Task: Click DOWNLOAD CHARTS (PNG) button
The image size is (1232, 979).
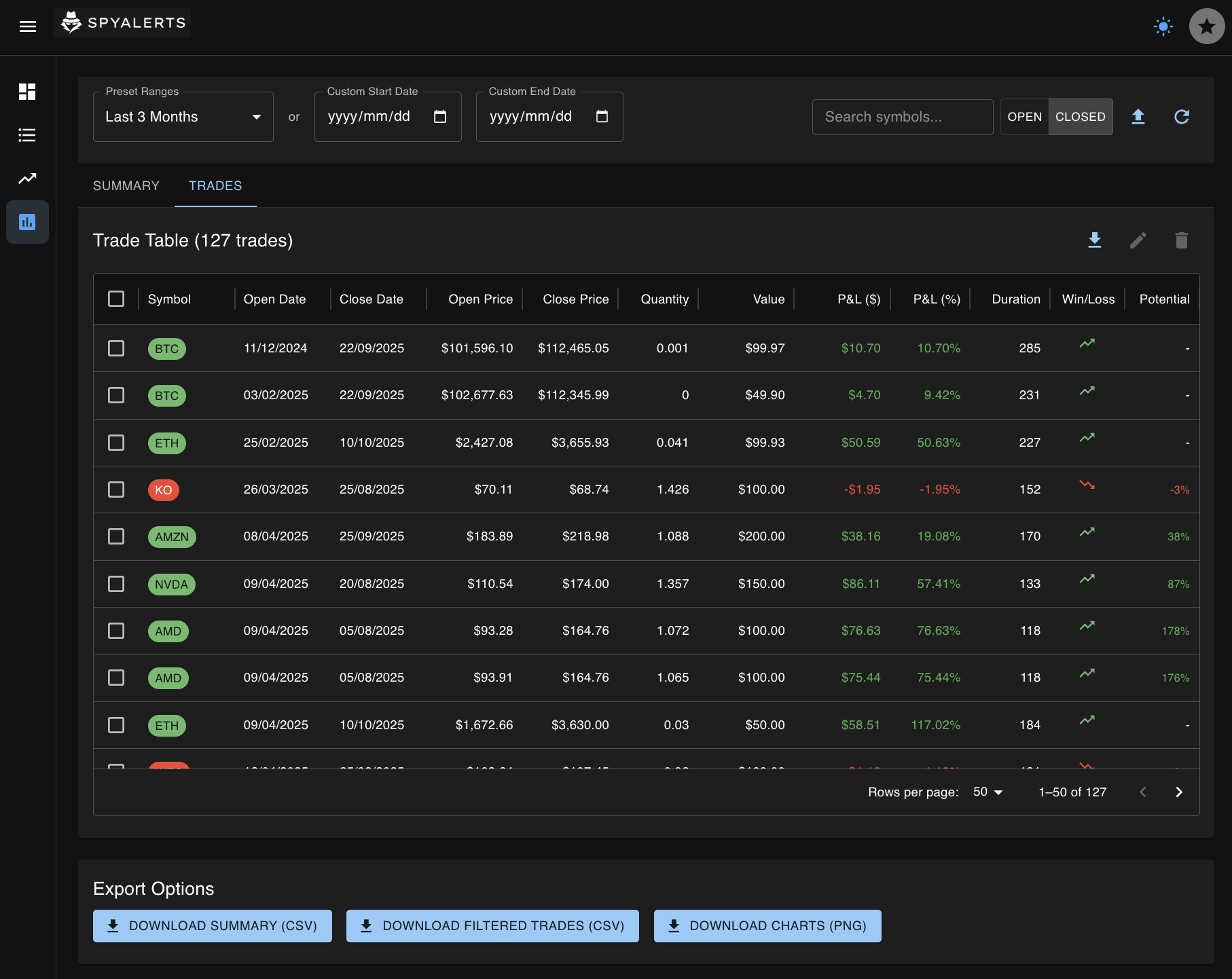Action: [x=767, y=925]
